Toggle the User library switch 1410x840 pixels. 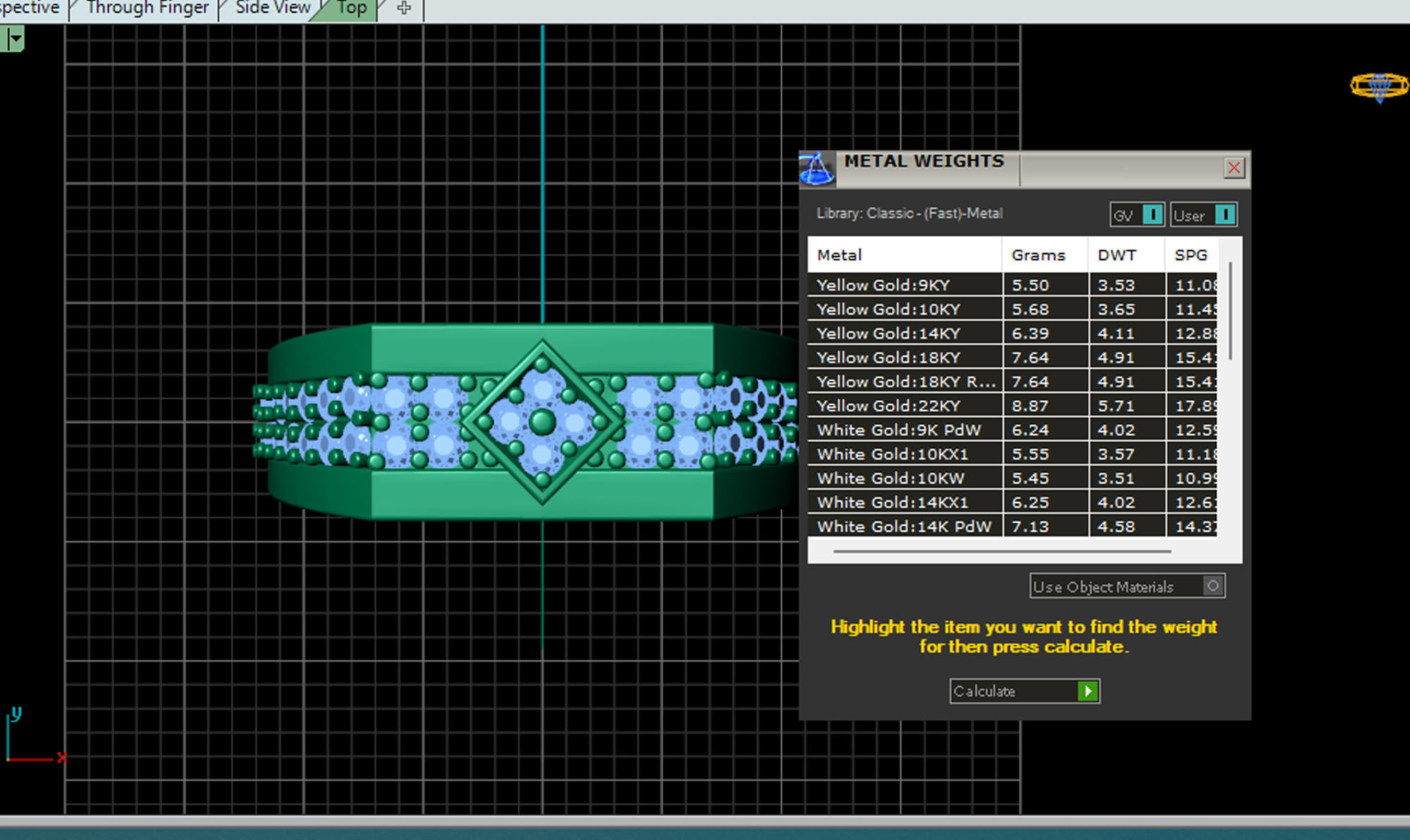coord(1225,214)
